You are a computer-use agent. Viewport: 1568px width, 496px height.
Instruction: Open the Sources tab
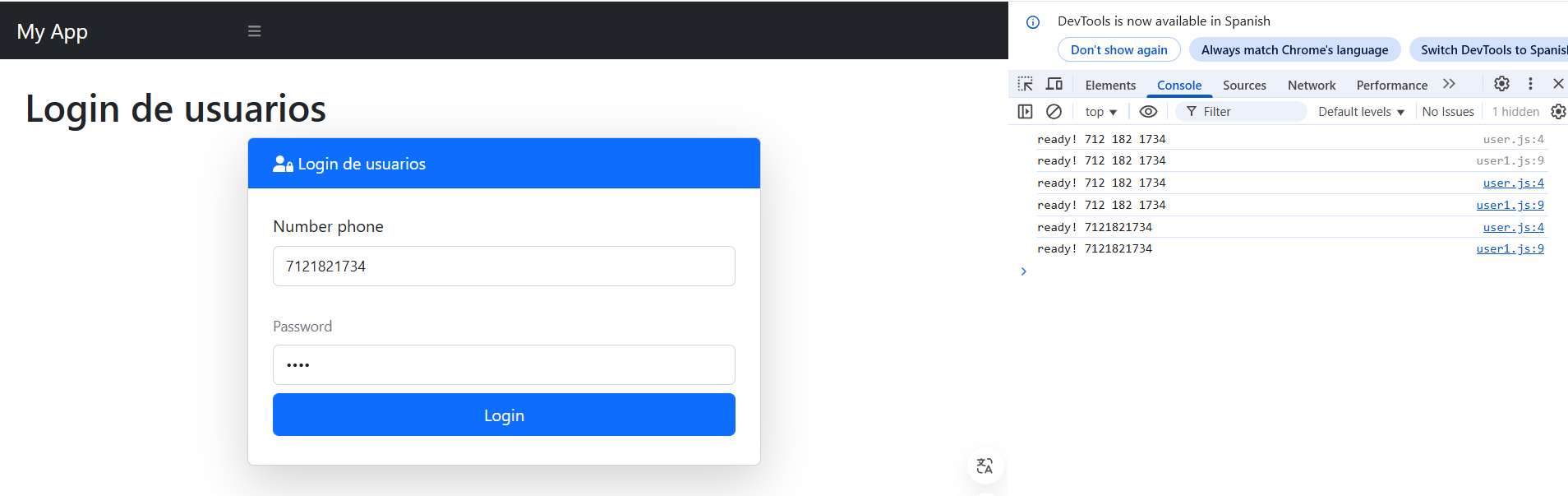pyautogui.click(x=1243, y=86)
